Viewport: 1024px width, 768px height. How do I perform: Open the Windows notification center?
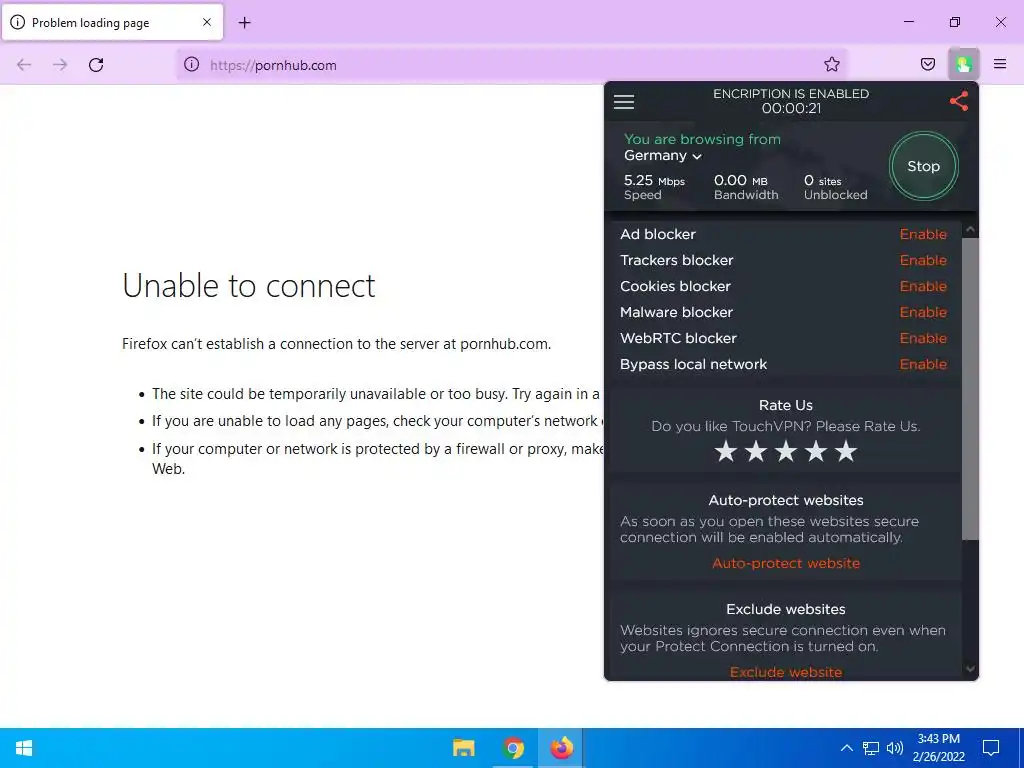tap(991, 748)
